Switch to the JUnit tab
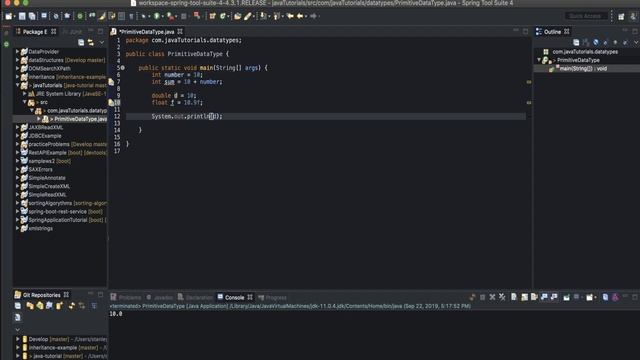Viewport: 640px width, 360px height. point(73,32)
